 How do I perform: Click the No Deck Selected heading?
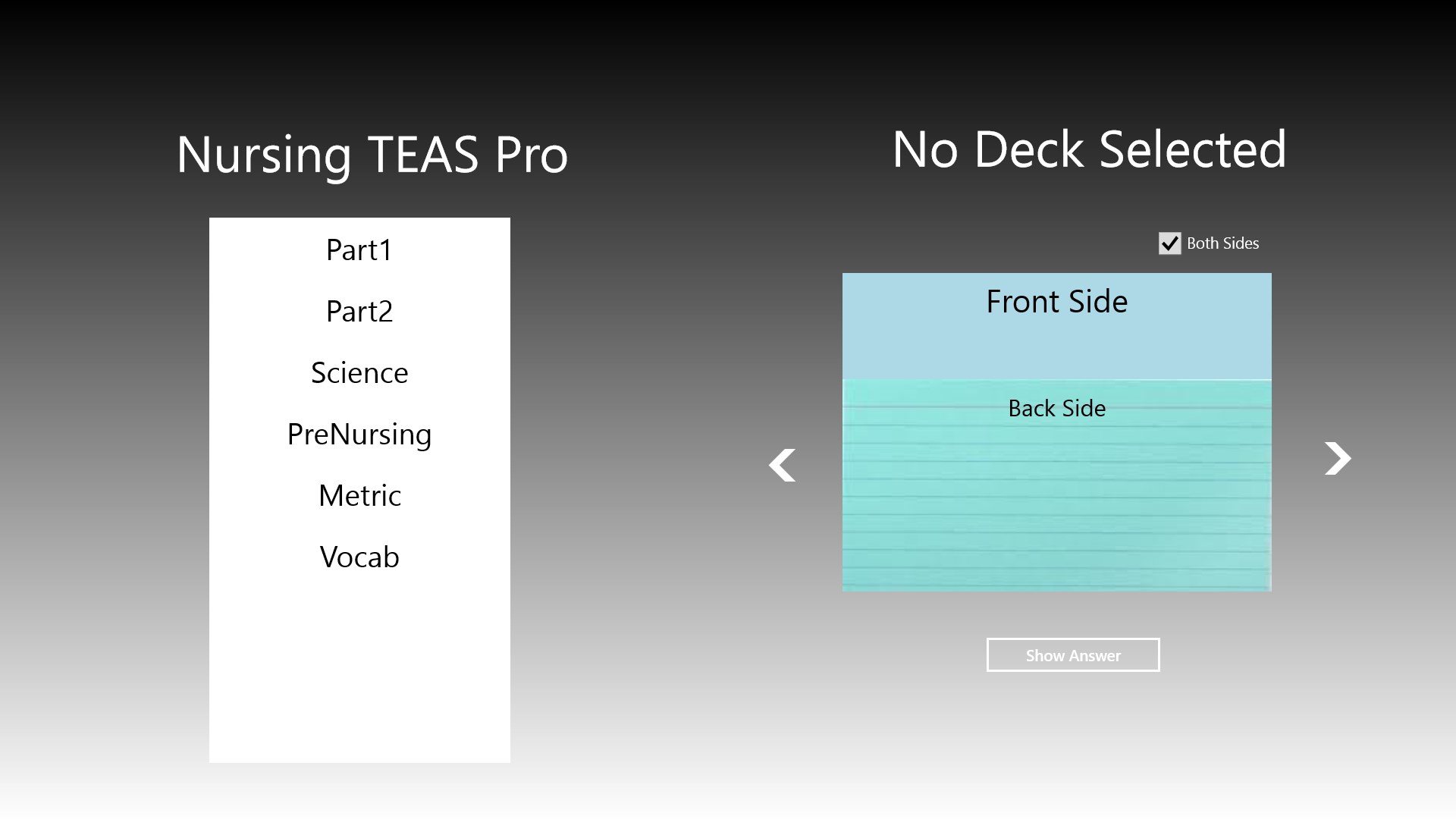click(1089, 149)
